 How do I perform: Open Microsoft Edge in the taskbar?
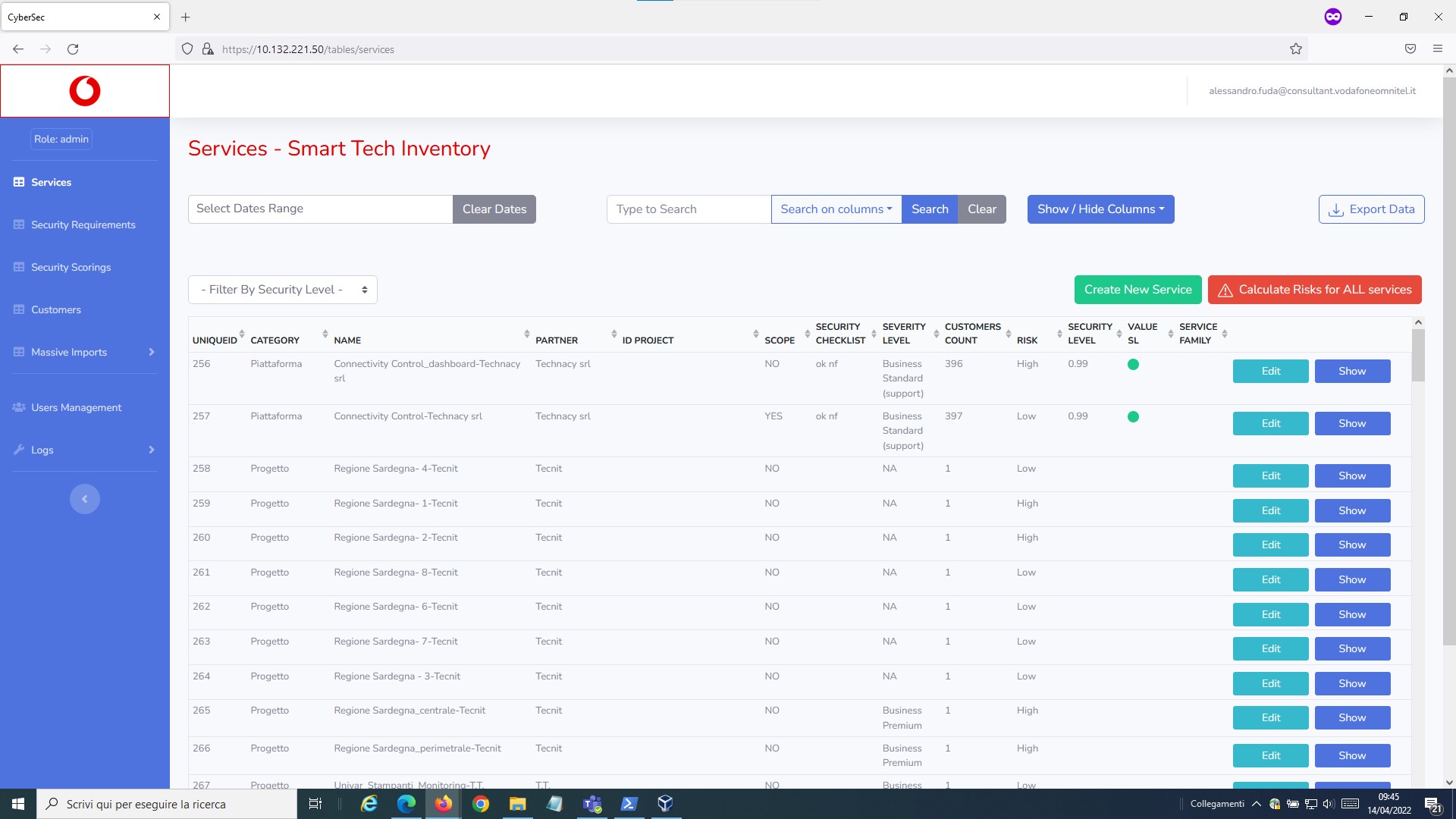coord(406,804)
